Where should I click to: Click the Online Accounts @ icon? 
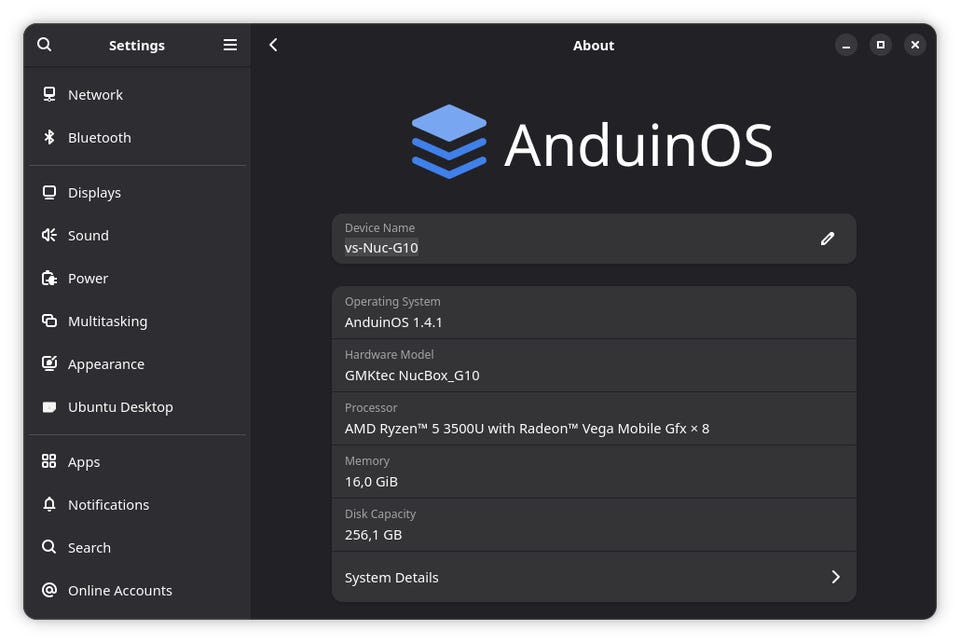pos(50,590)
